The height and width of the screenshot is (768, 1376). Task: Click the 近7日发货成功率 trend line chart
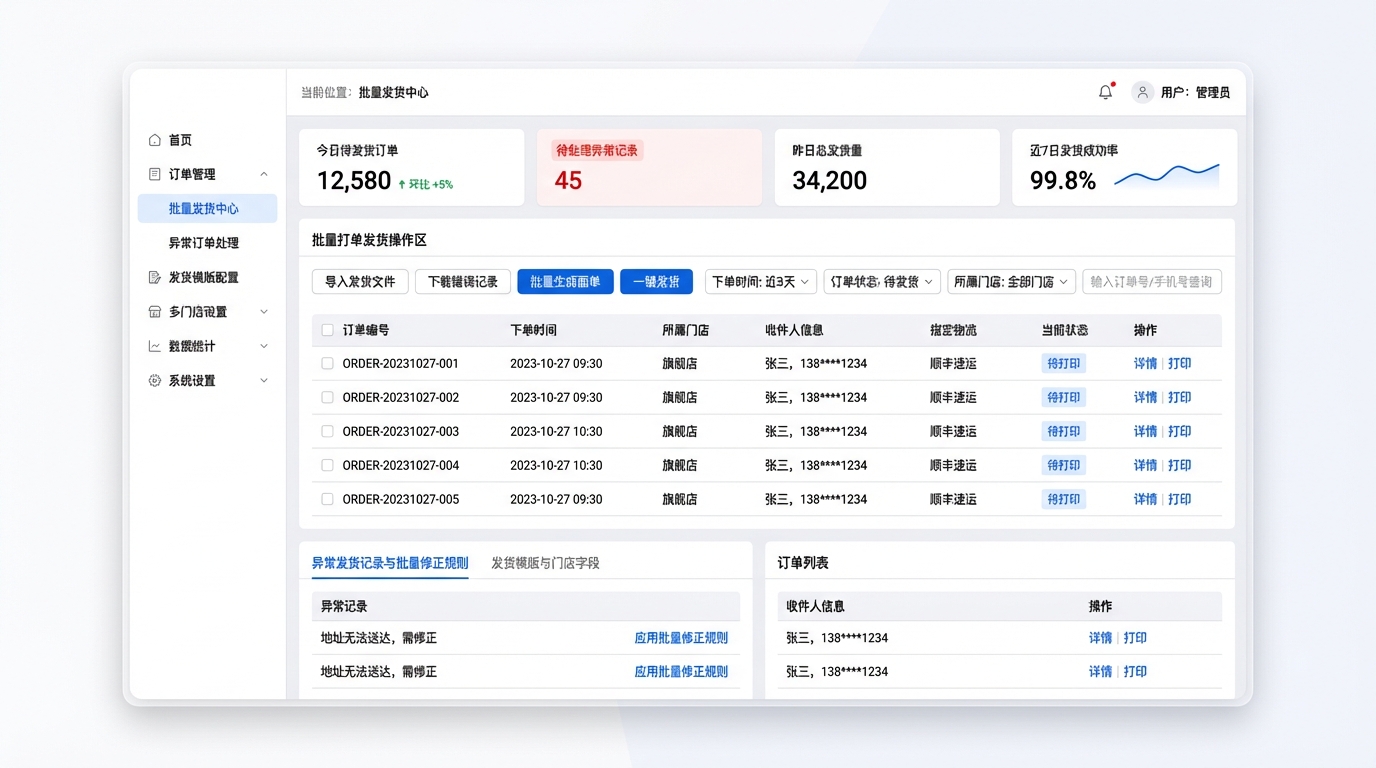[1166, 175]
